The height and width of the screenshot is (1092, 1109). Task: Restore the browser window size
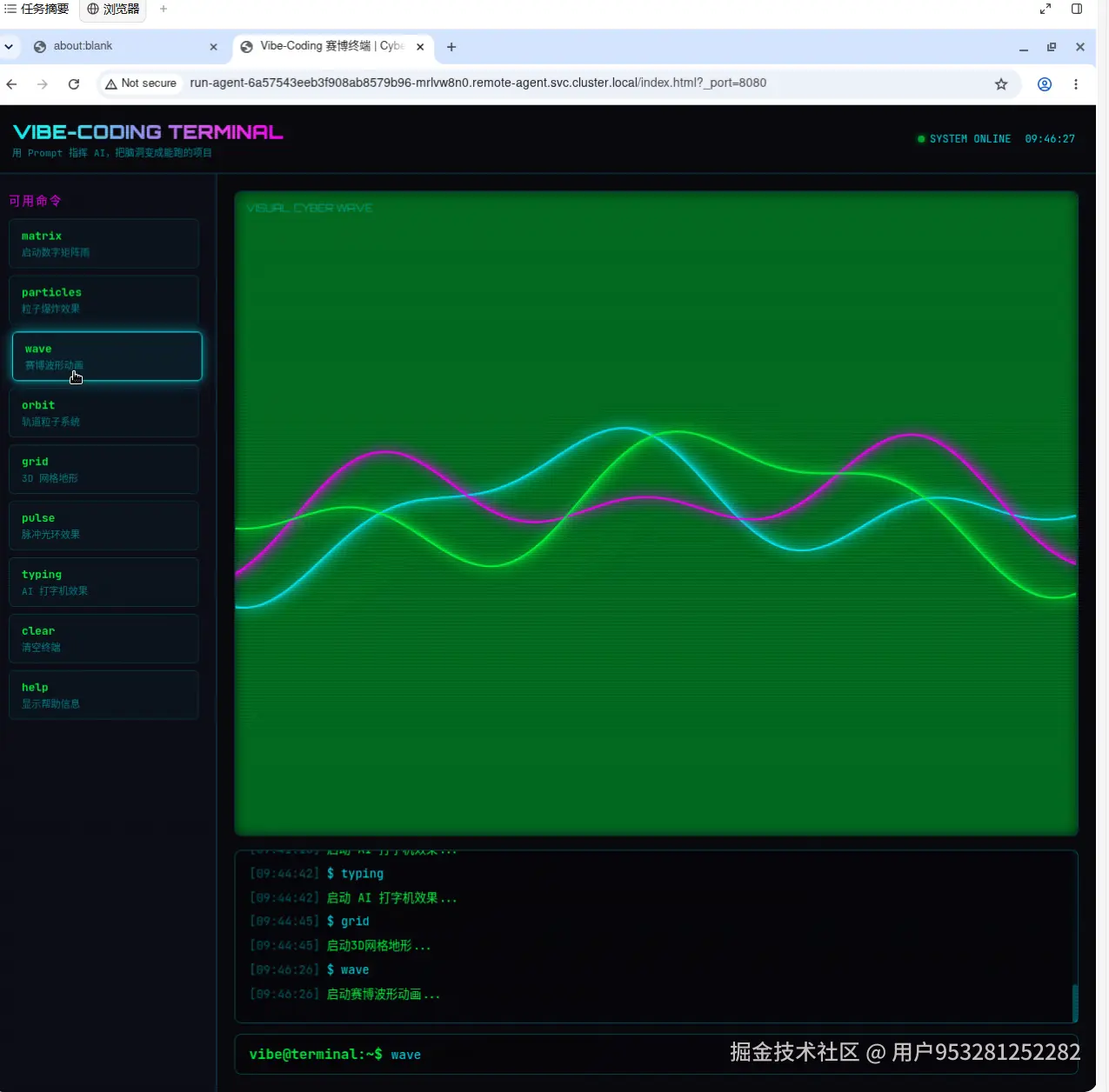pos(1052,47)
